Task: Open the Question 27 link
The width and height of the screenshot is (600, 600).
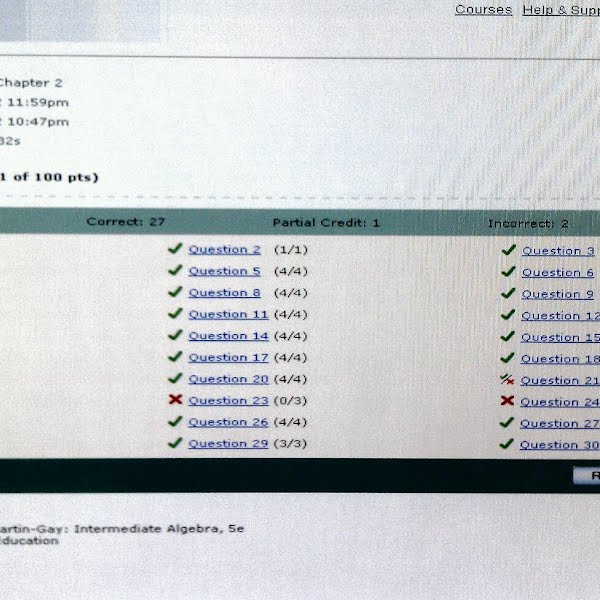Action: [559, 423]
